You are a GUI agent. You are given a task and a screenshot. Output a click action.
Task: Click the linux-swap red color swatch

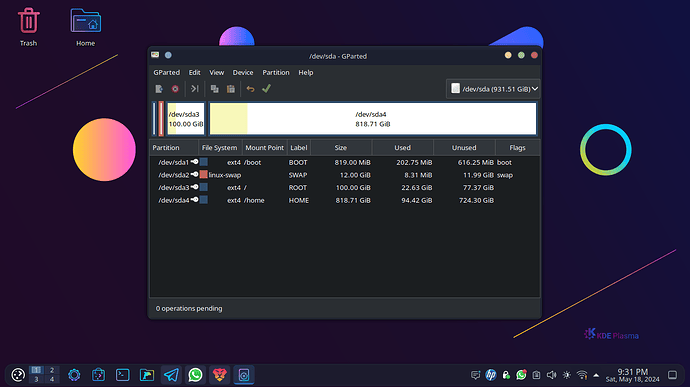point(203,175)
